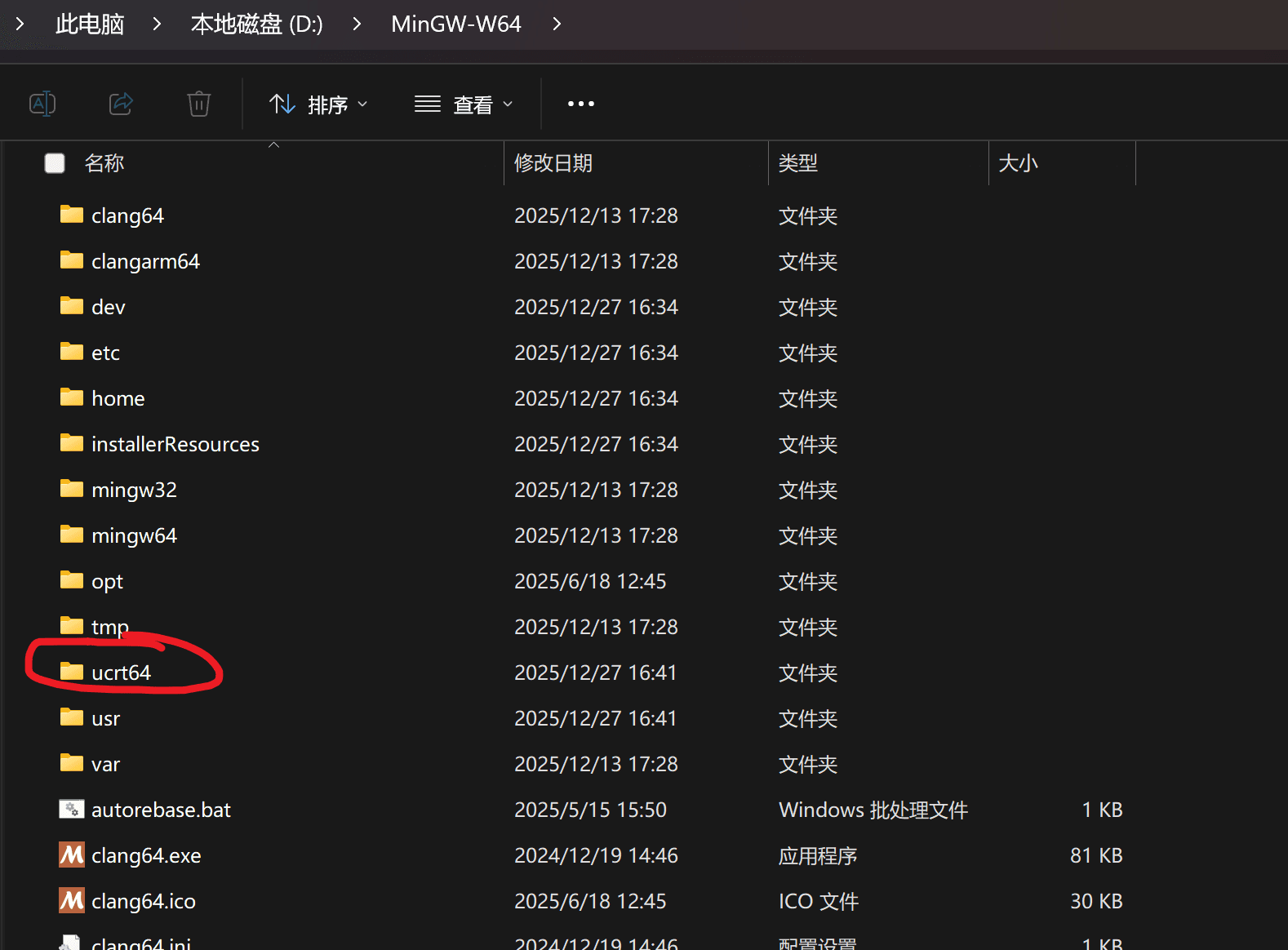
Task: Click the clang64.exe application icon
Action: [72, 855]
